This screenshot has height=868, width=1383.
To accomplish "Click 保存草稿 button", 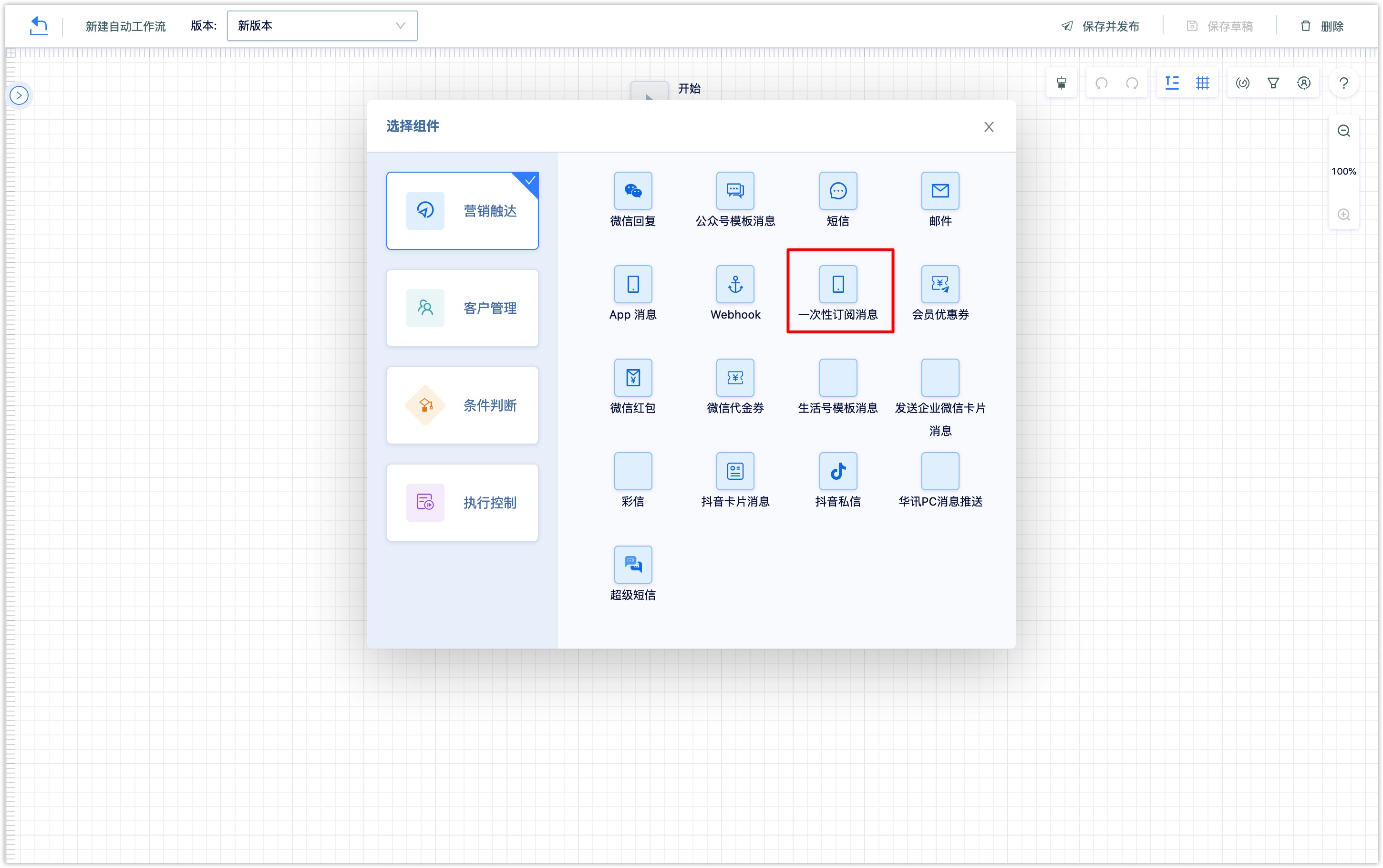I will [1219, 26].
